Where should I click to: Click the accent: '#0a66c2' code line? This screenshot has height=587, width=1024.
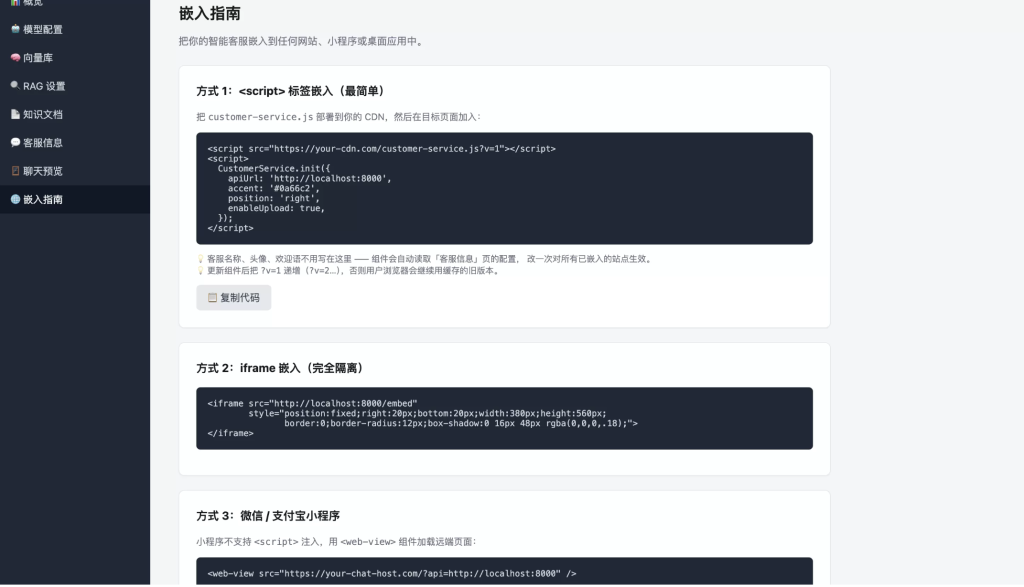274,189
